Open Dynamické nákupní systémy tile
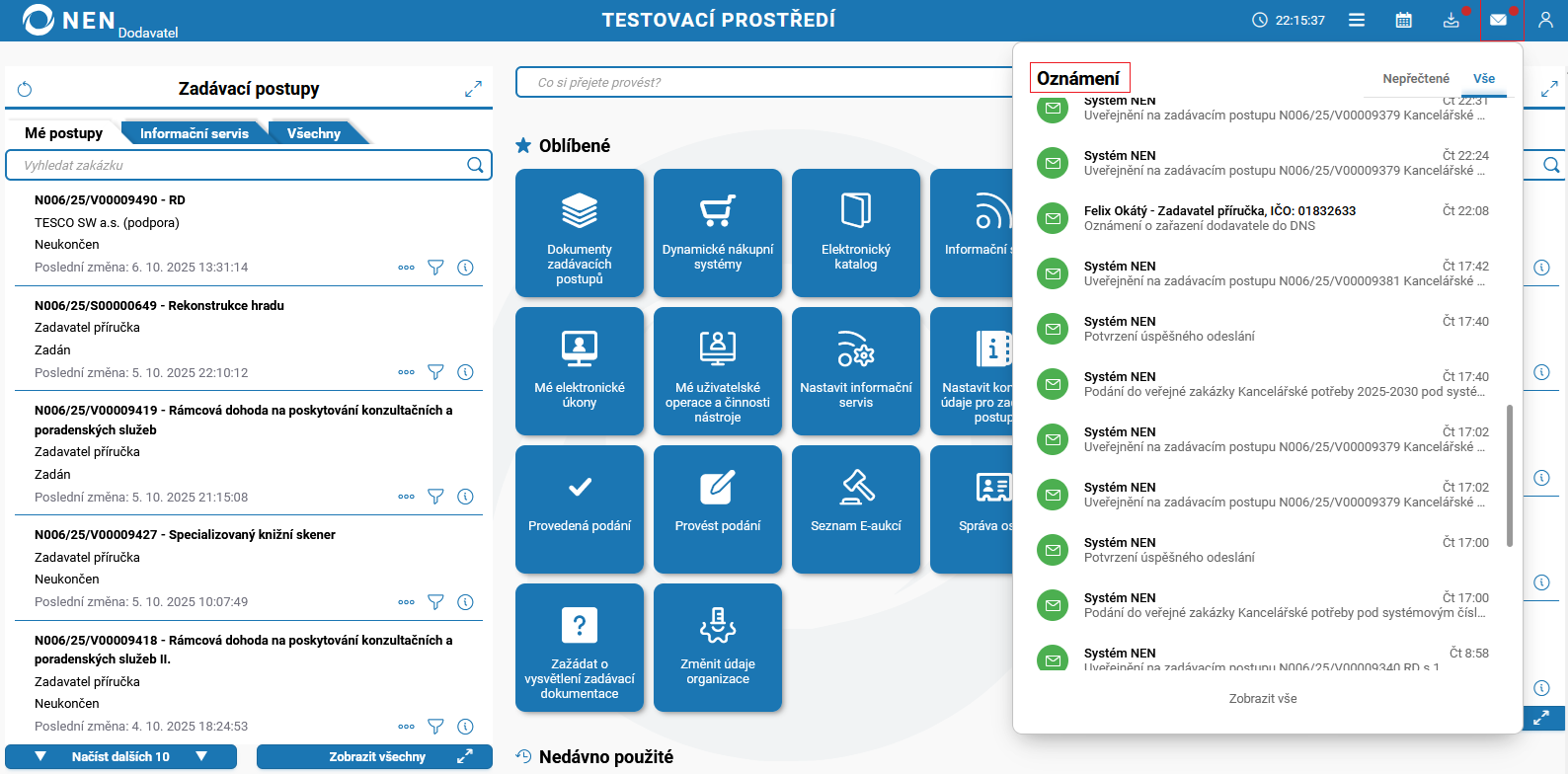The image size is (1568, 774). pos(718,233)
